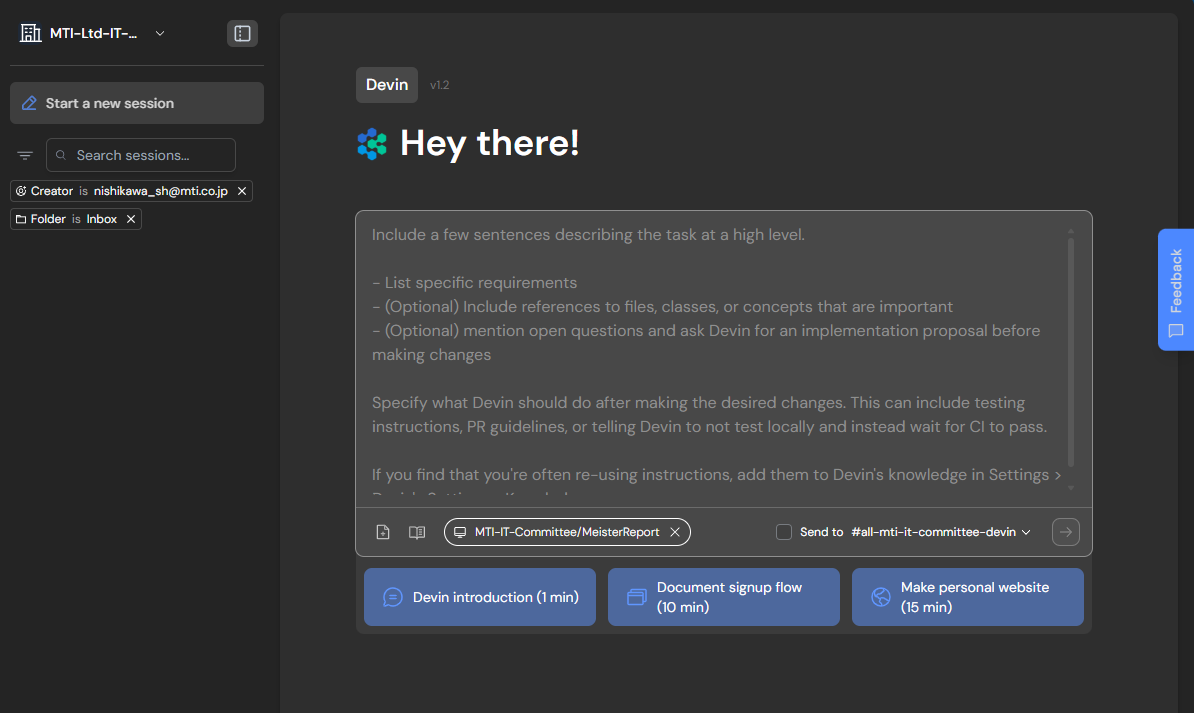The height and width of the screenshot is (713, 1194).
Task: Submit the prompt with the arrow button
Action: pos(1066,532)
